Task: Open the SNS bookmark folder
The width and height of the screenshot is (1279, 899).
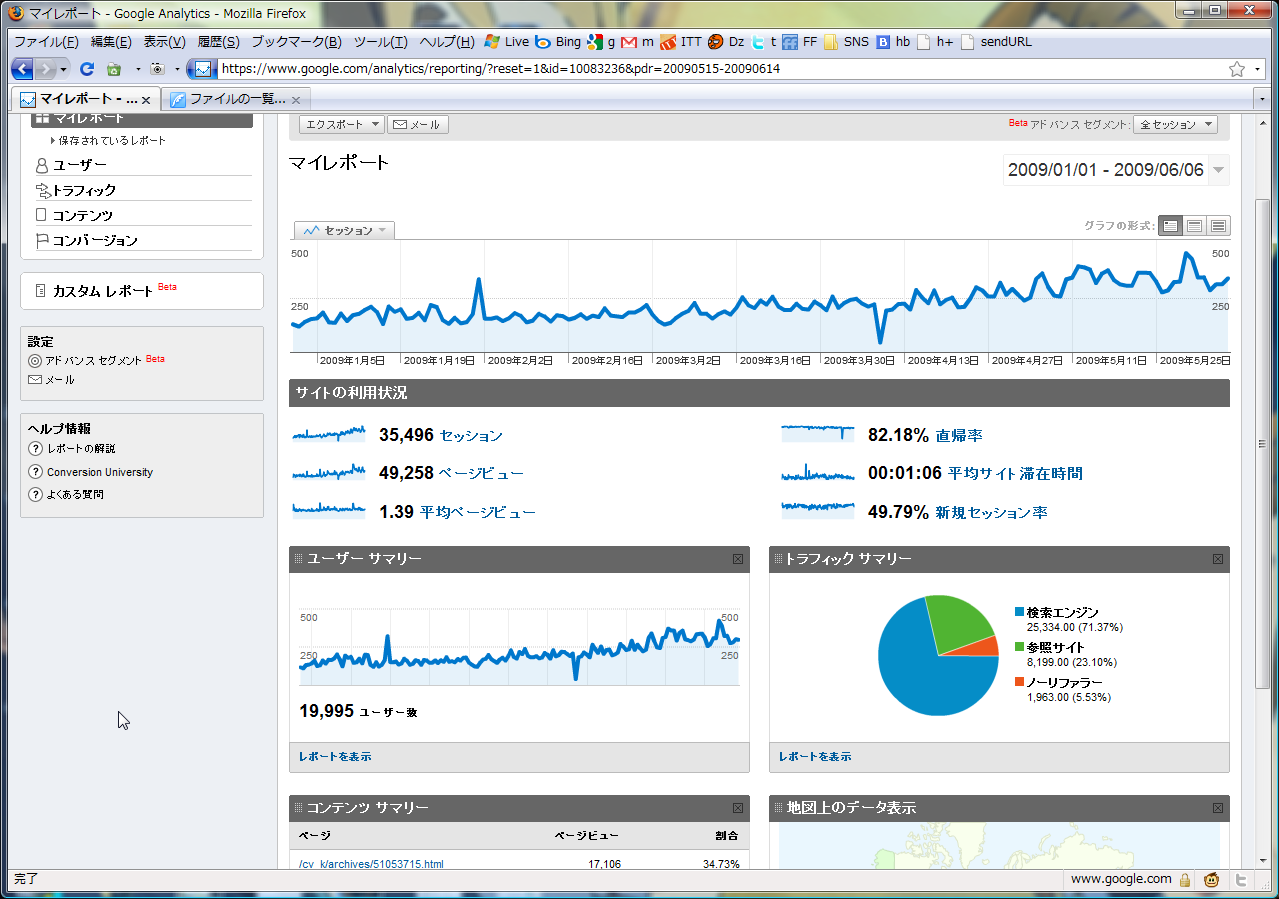Action: [x=847, y=42]
